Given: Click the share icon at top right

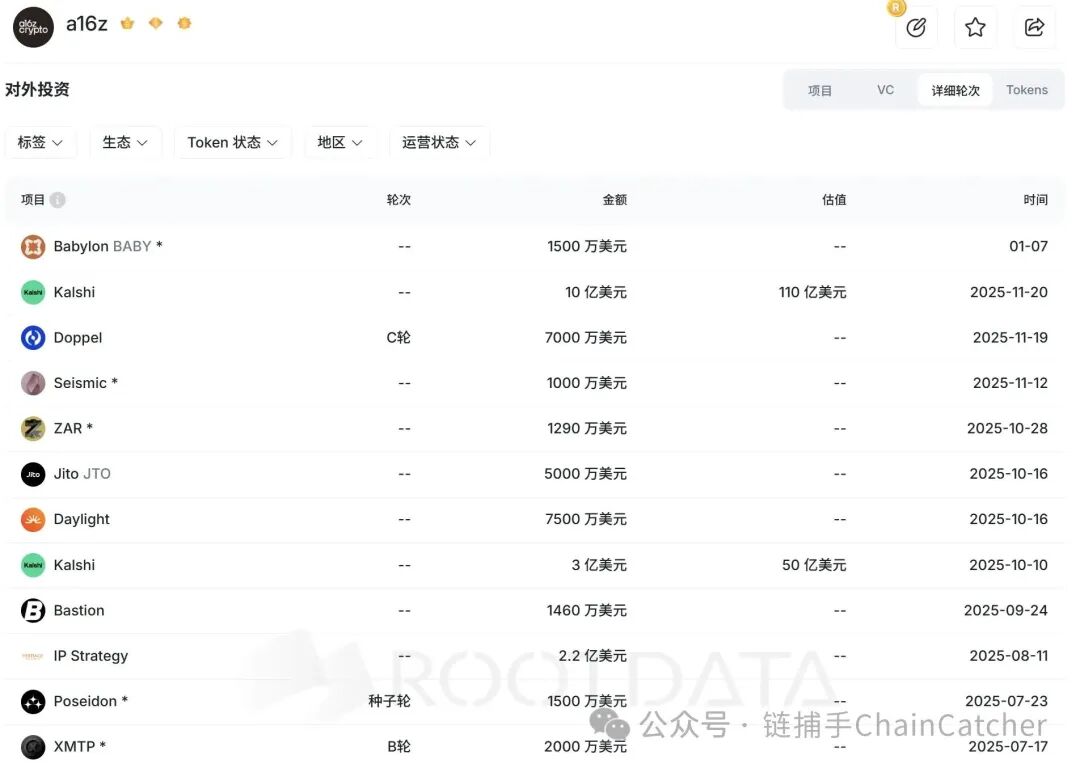Looking at the screenshot, I should coord(1034,27).
